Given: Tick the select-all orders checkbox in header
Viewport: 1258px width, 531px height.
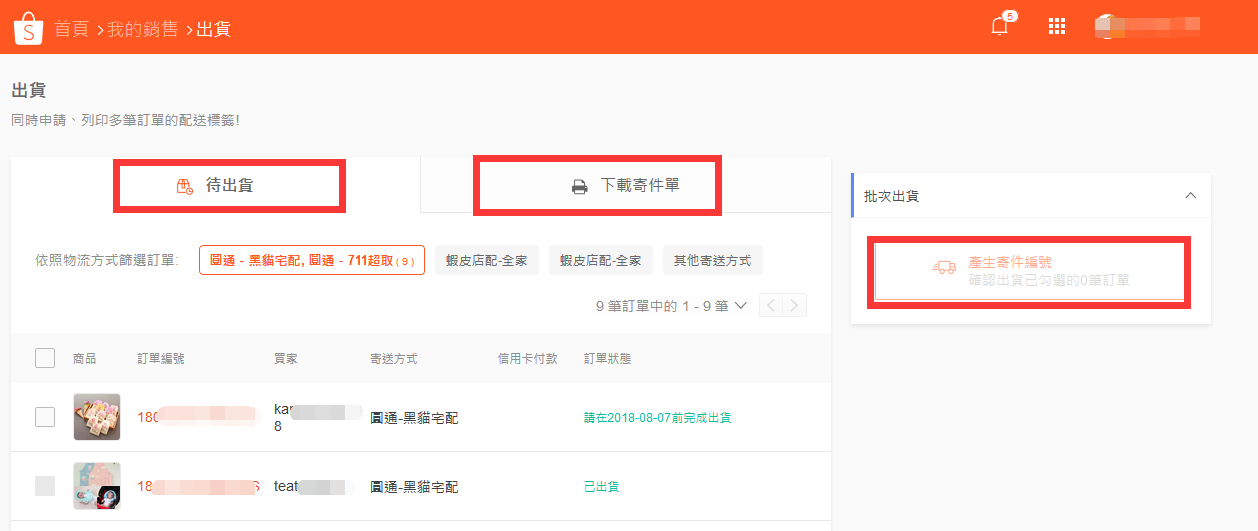Looking at the screenshot, I should point(45,358).
